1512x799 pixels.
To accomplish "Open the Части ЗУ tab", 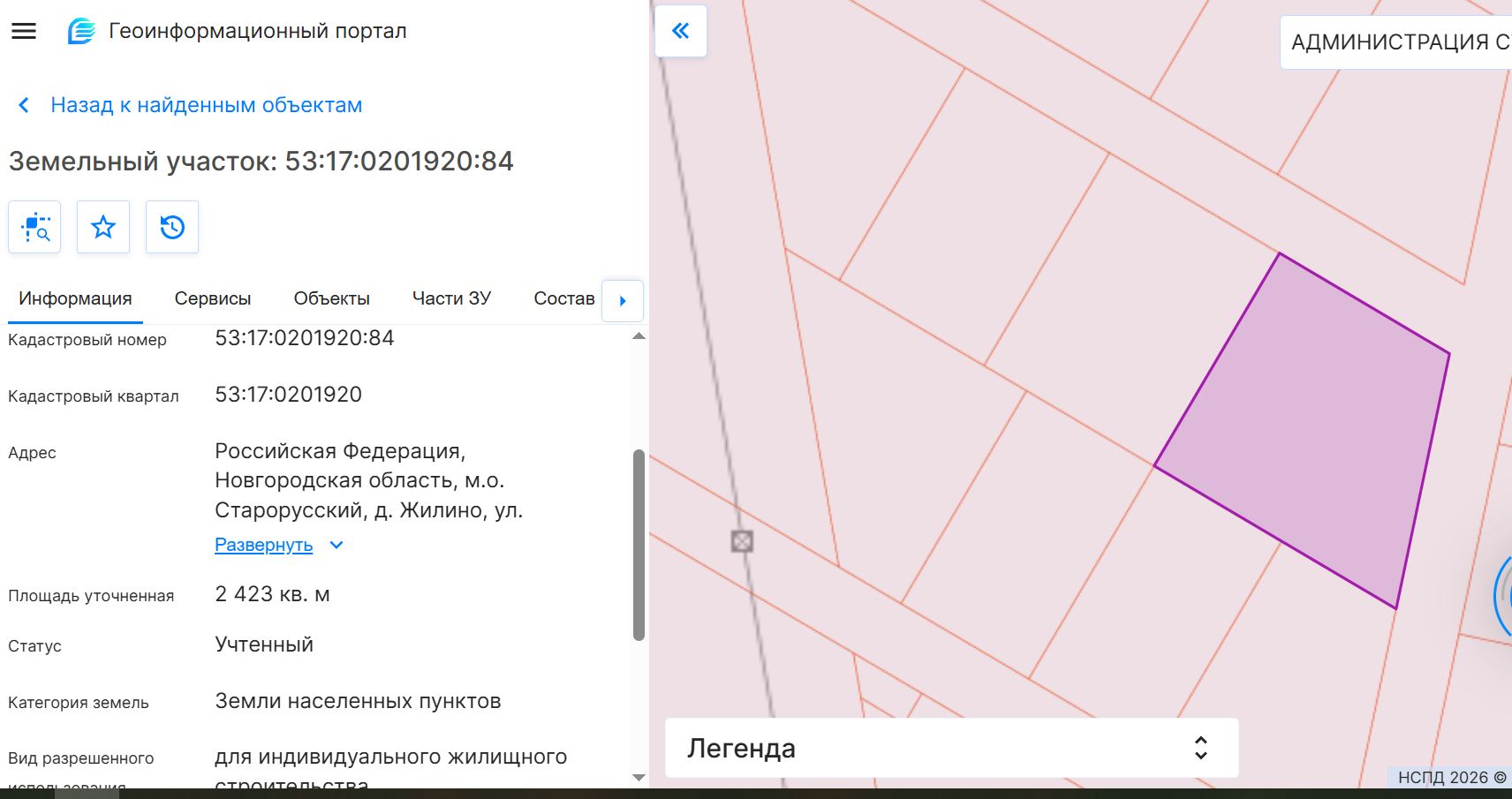I will (x=451, y=298).
